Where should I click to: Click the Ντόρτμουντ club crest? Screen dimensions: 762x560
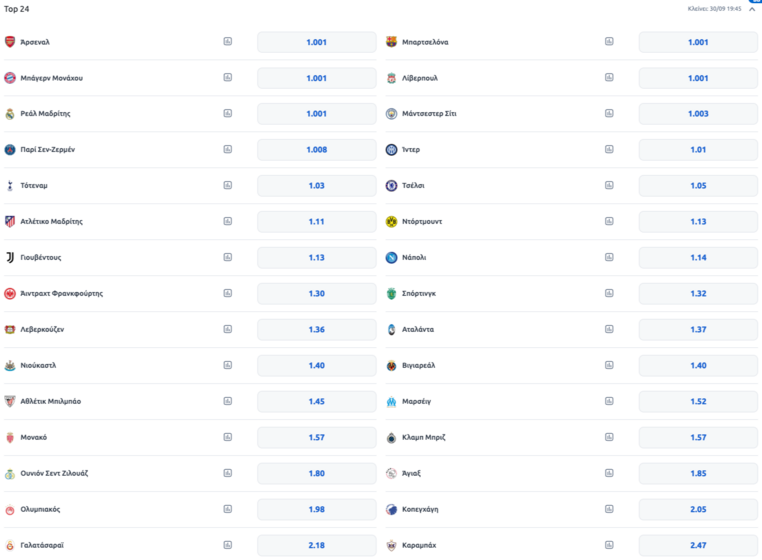392,221
